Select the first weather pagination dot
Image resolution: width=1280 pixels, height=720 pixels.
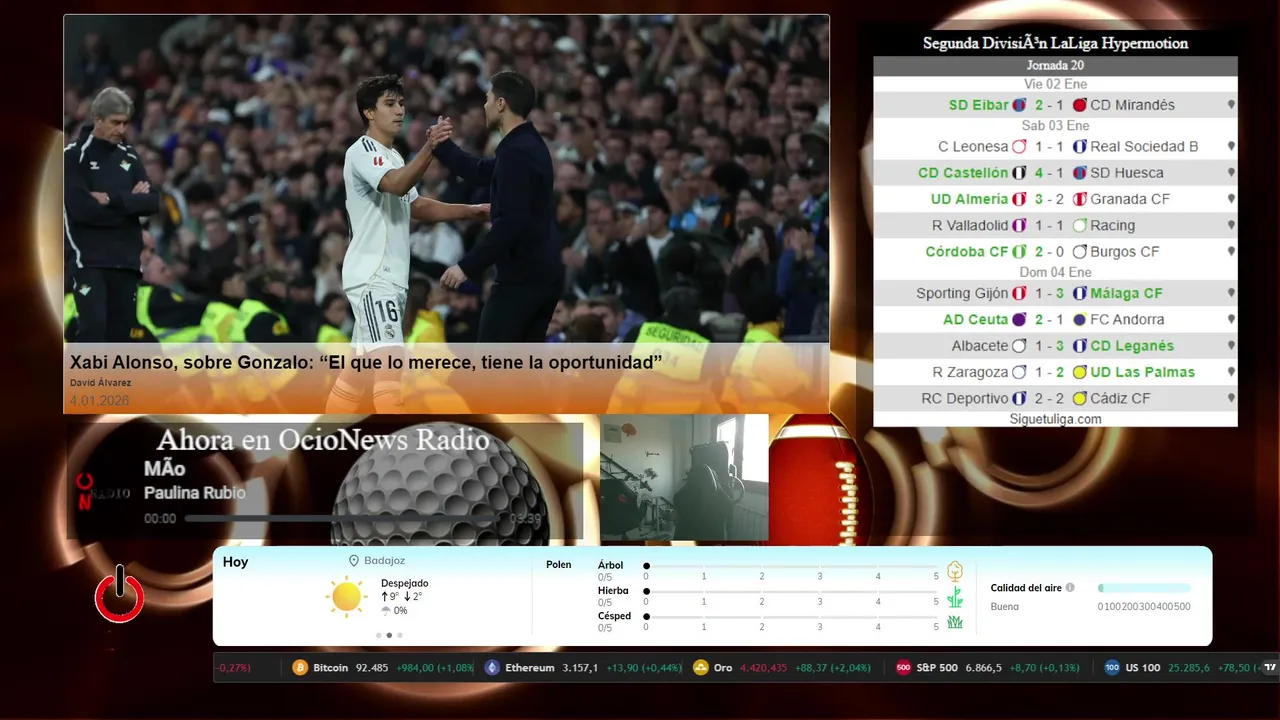[x=378, y=635]
